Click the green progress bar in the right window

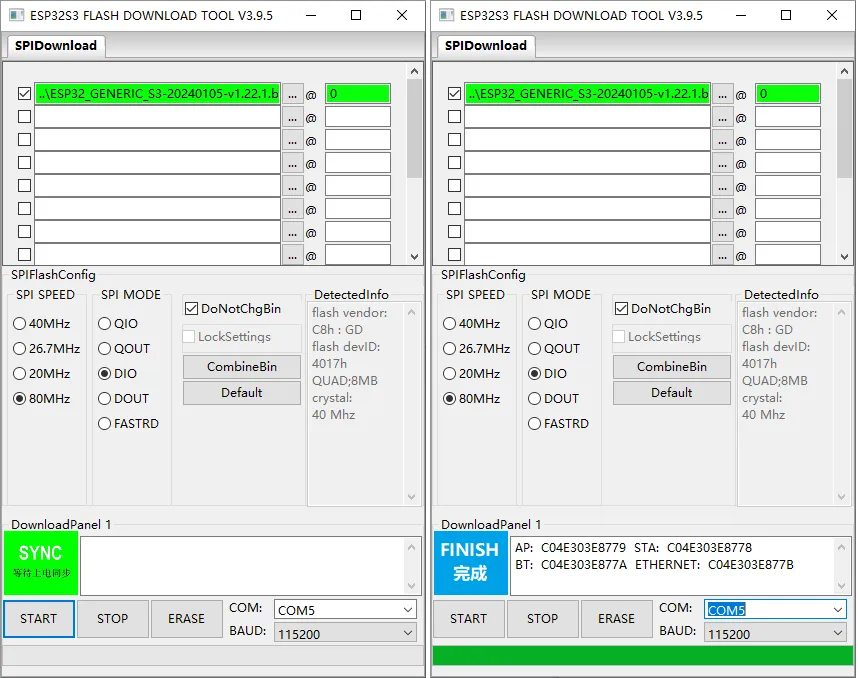642,655
